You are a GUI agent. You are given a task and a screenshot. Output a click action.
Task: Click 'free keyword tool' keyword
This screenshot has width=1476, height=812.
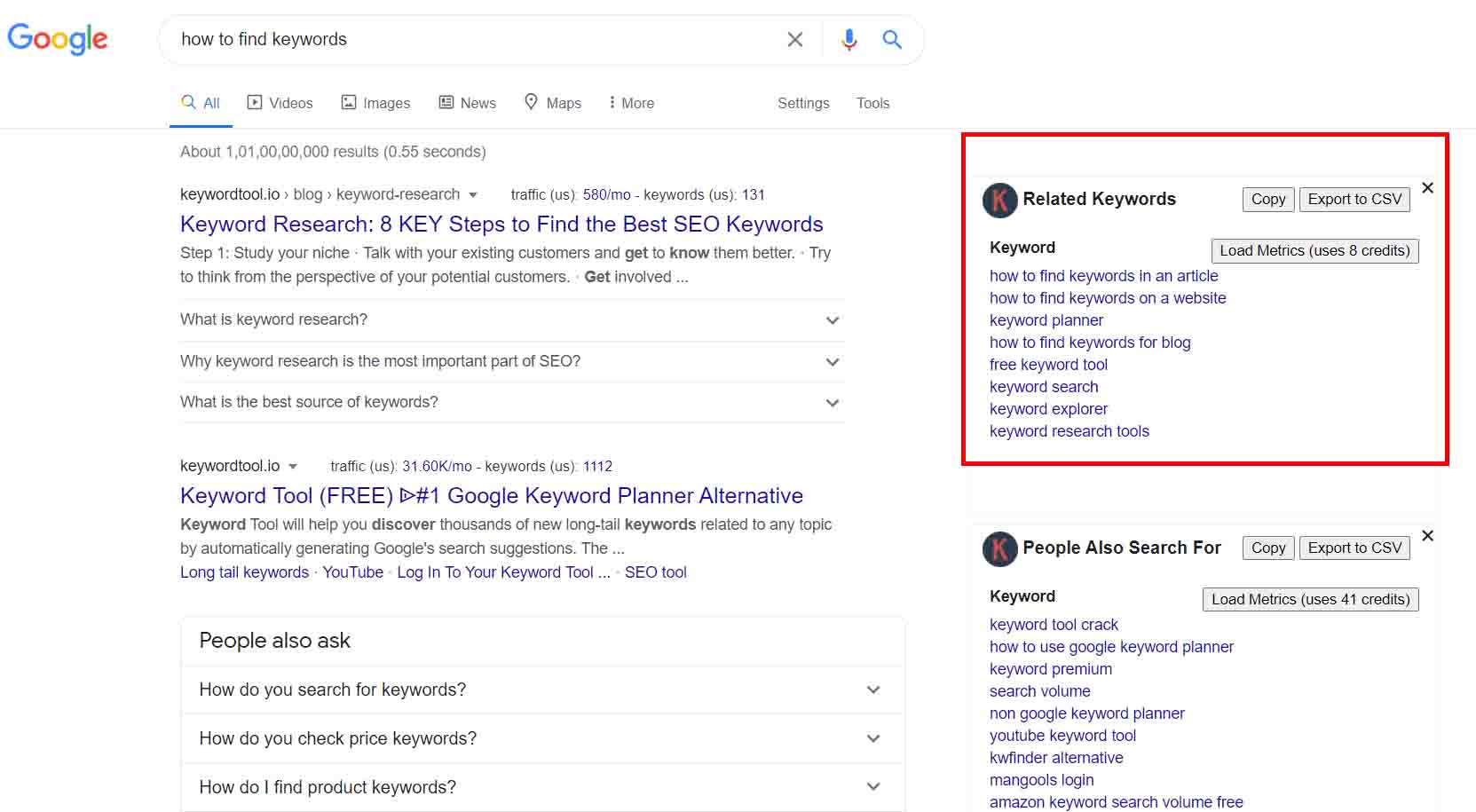point(1048,365)
